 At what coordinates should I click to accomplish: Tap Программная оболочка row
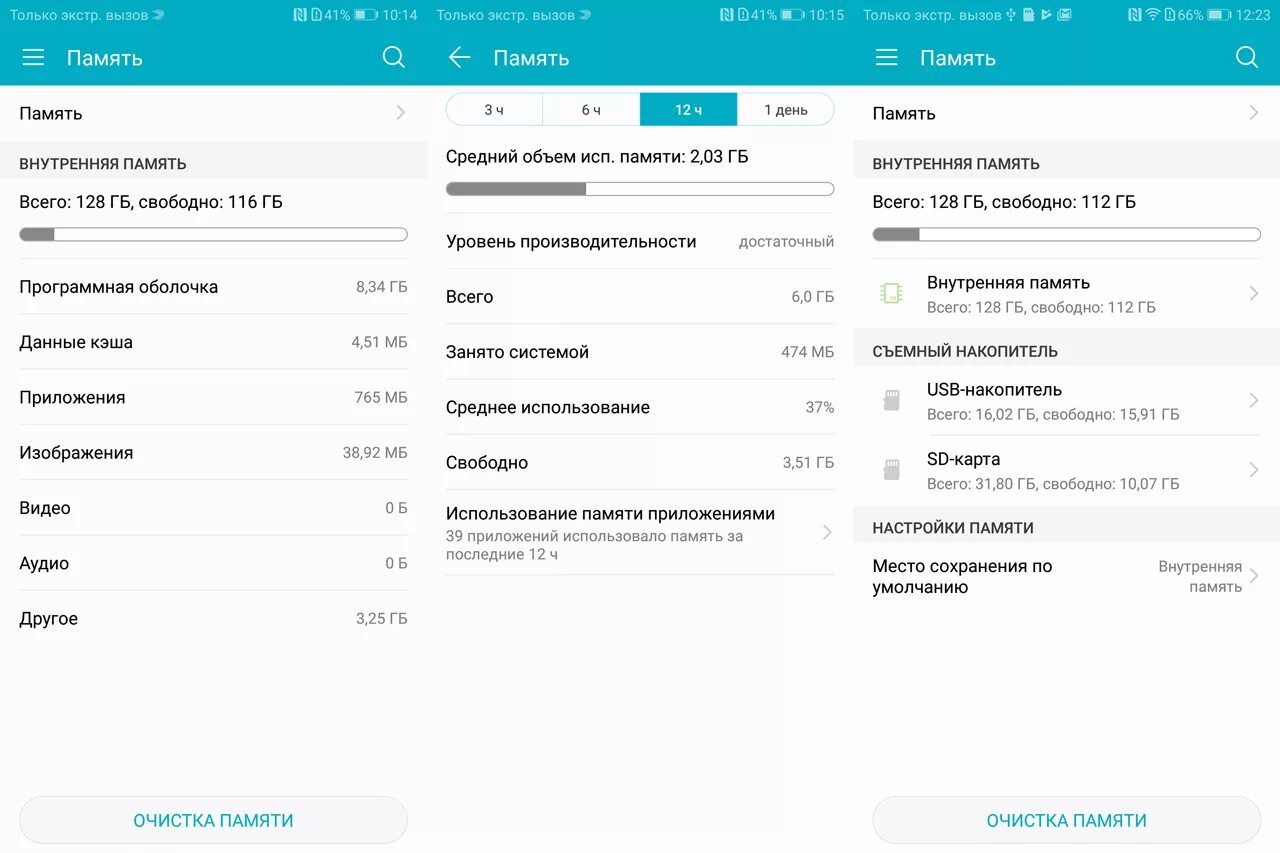(213, 287)
